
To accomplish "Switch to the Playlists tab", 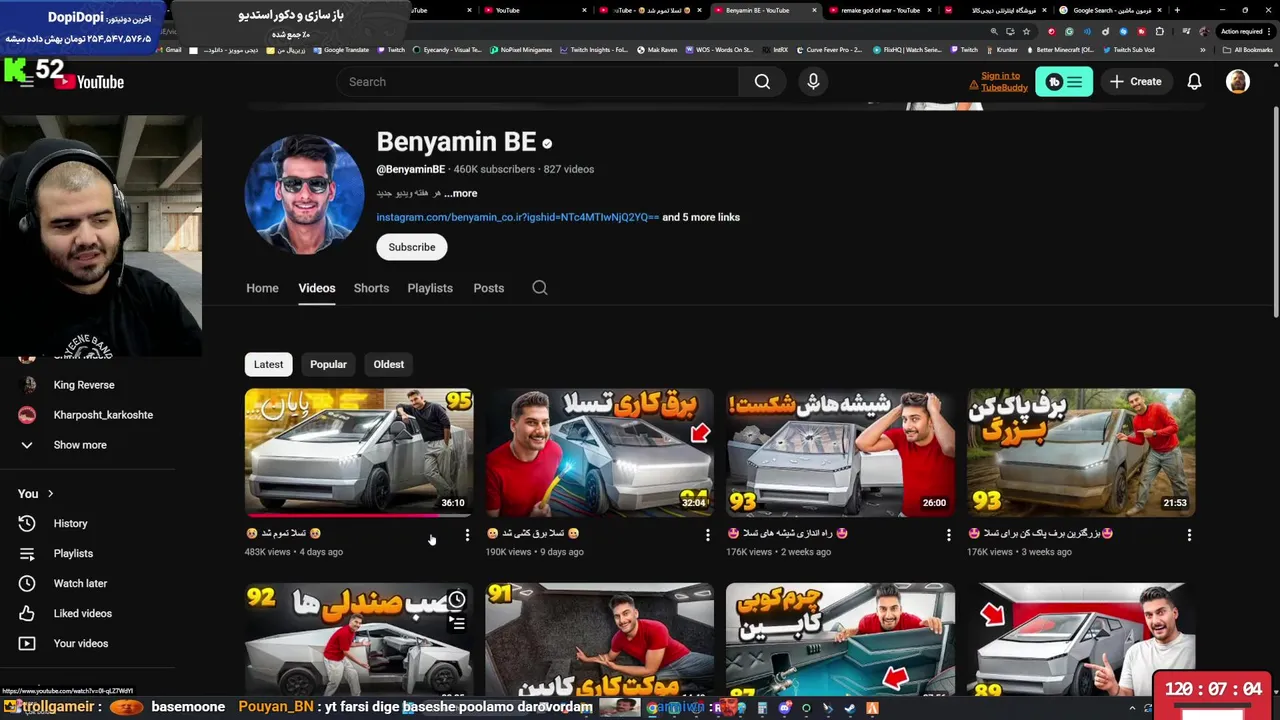I will (430, 288).
